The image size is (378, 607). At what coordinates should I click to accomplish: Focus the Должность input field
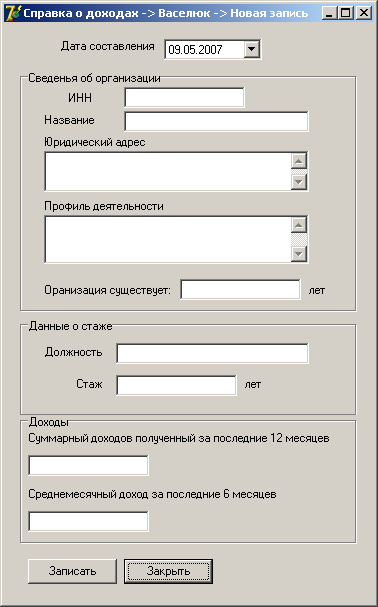pyautogui.click(x=213, y=353)
